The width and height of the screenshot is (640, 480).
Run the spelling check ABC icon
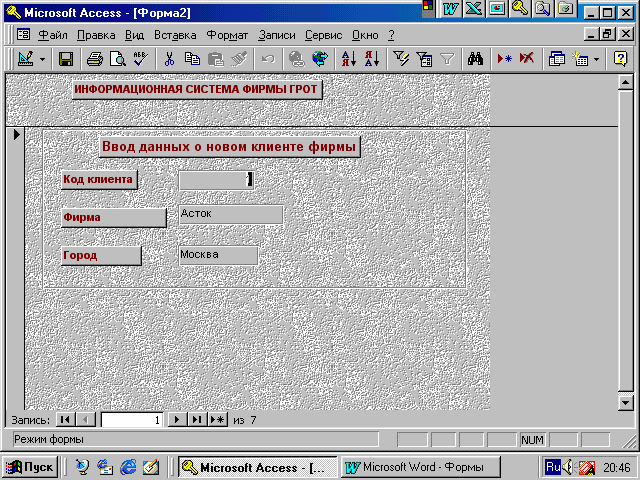(140, 59)
